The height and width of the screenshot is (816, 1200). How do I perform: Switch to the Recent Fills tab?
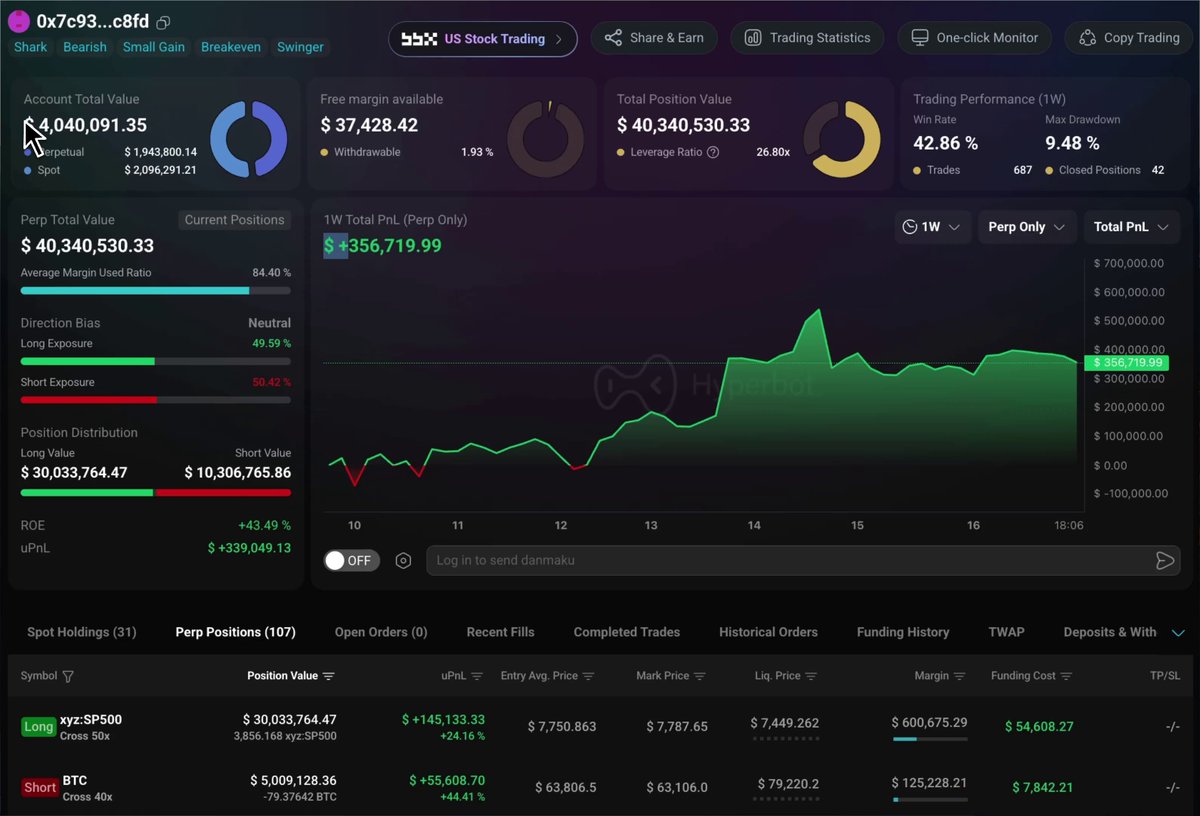pyautogui.click(x=500, y=632)
